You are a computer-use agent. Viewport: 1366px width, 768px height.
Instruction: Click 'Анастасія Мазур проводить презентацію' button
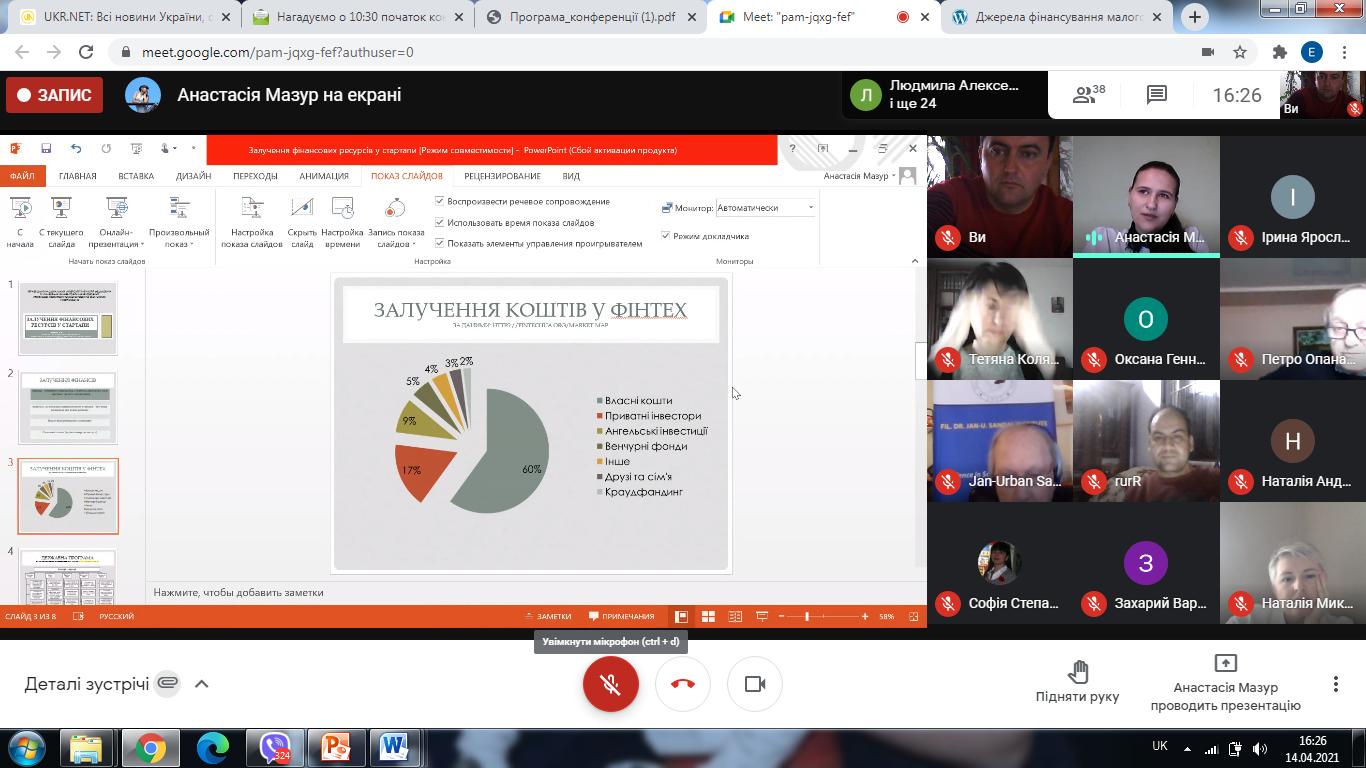tap(1225, 683)
